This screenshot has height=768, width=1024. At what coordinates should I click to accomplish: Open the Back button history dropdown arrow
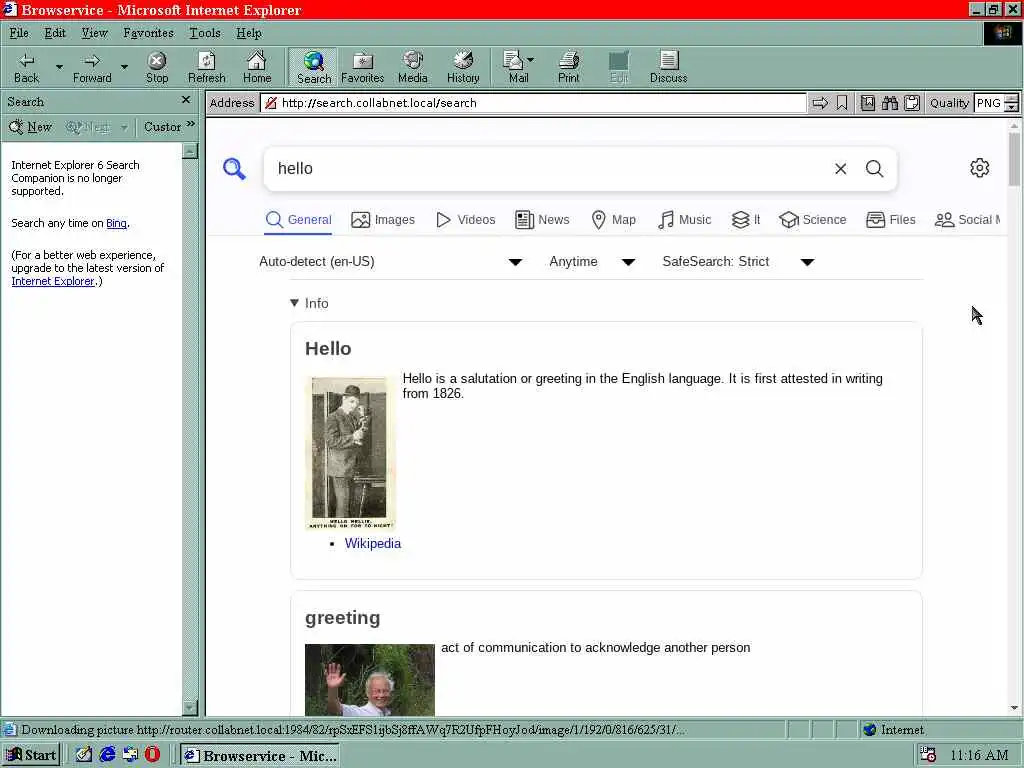[59, 67]
